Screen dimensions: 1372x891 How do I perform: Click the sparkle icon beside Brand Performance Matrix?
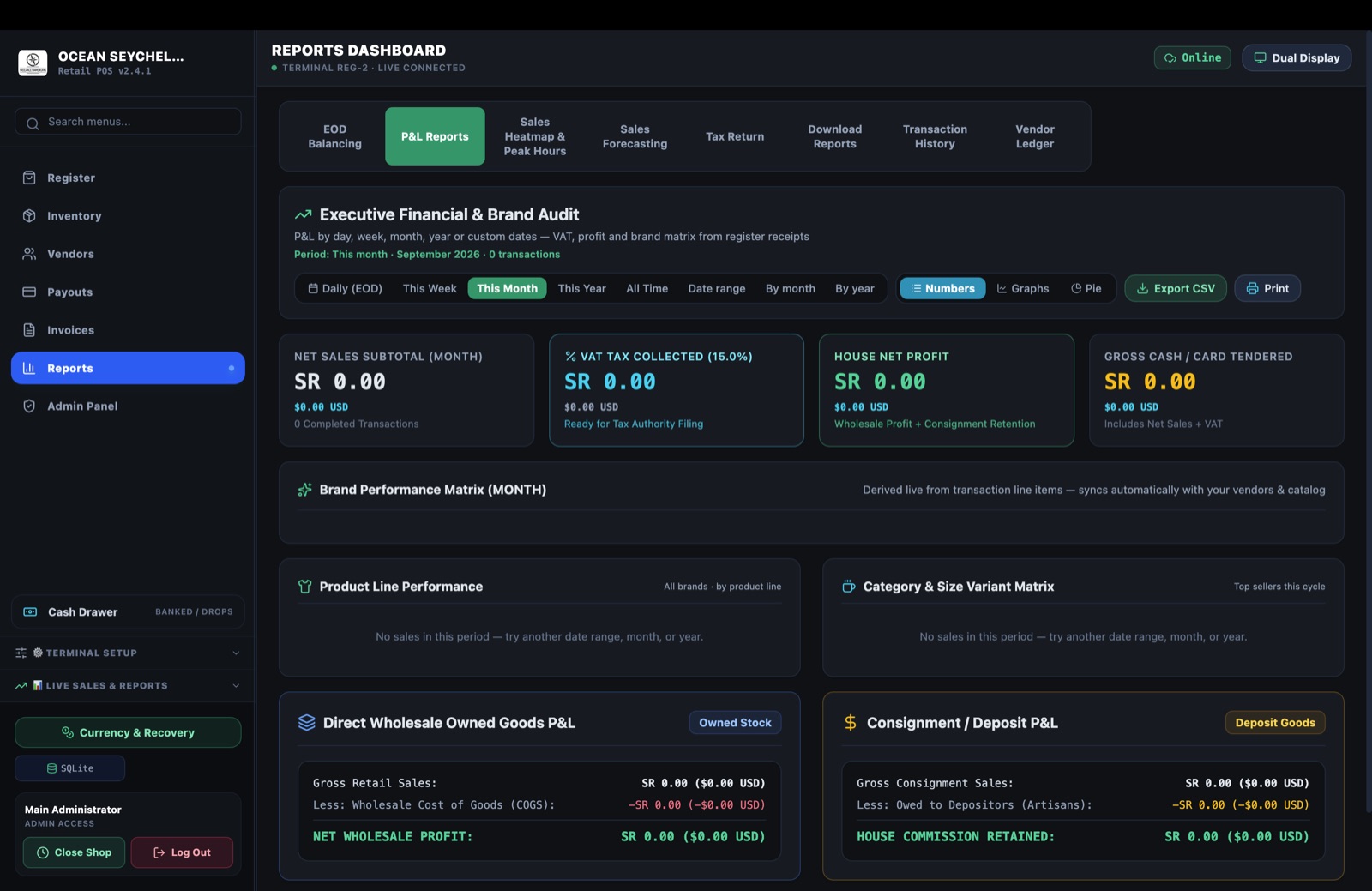[x=304, y=490]
